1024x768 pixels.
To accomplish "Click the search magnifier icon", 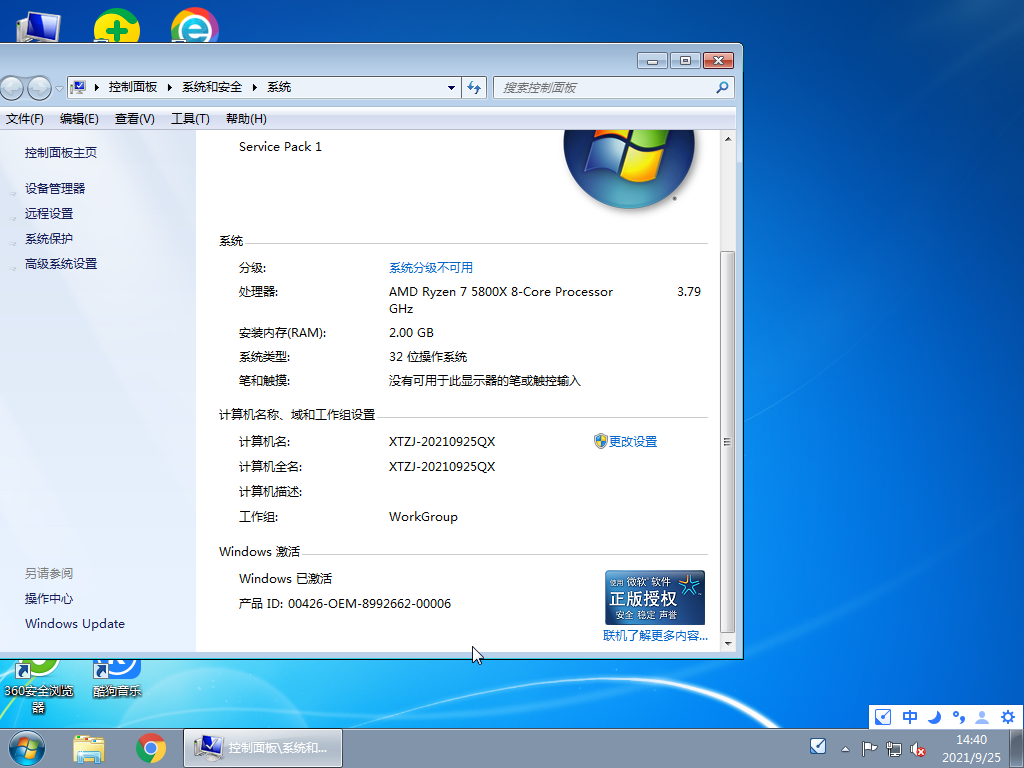I will 722,88.
